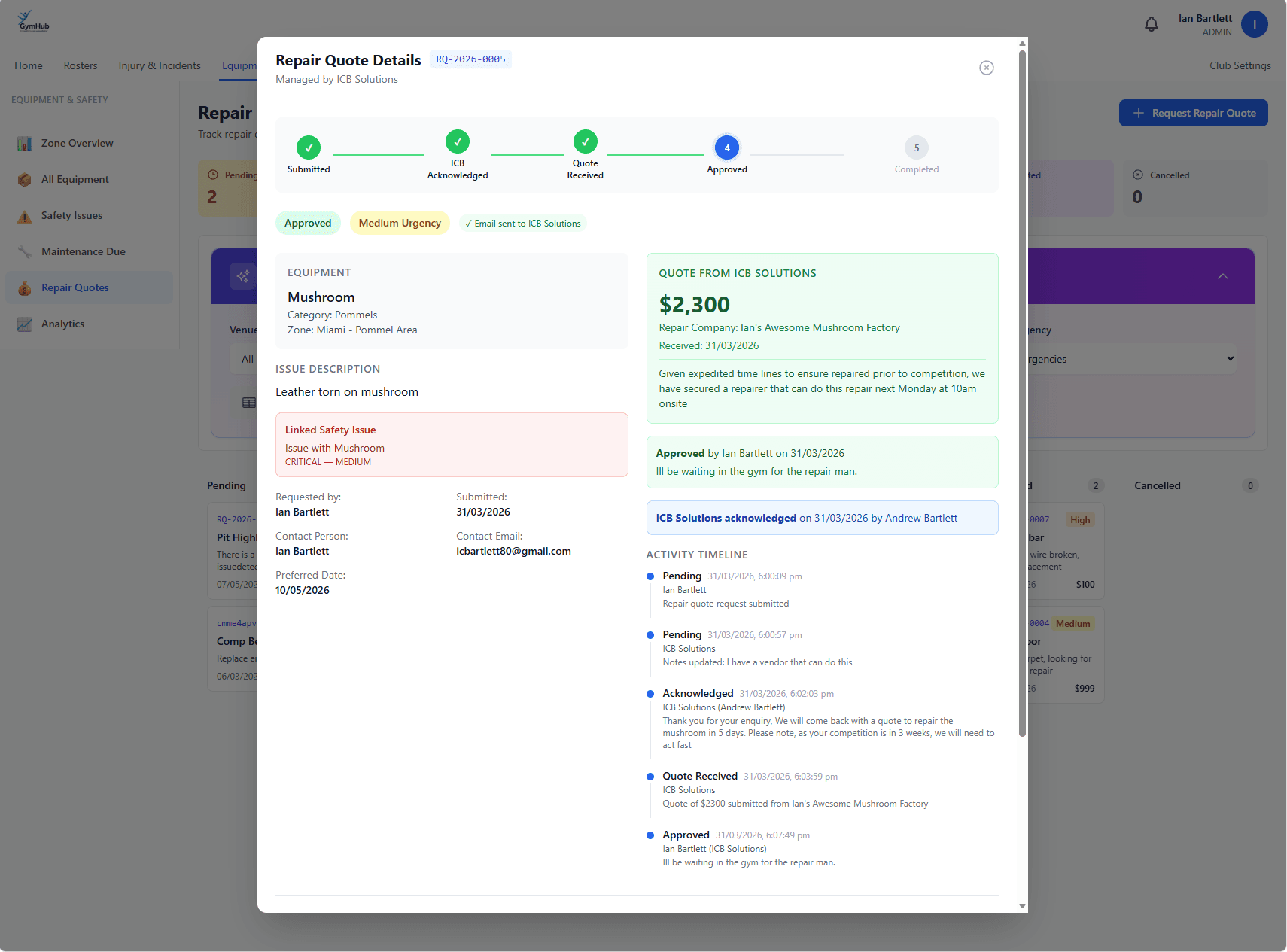Select the Safety Issues warning icon
This screenshot has height=952, width=1287.
(25, 216)
